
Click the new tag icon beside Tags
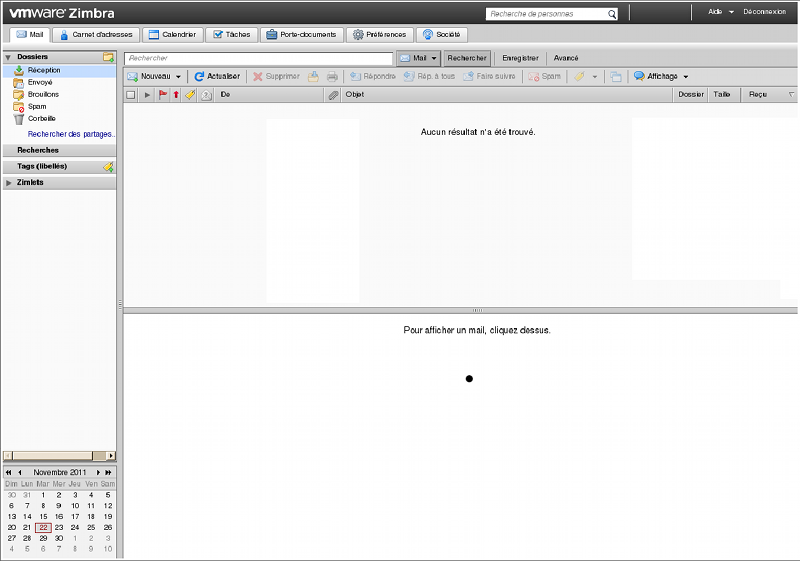click(x=108, y=167)
